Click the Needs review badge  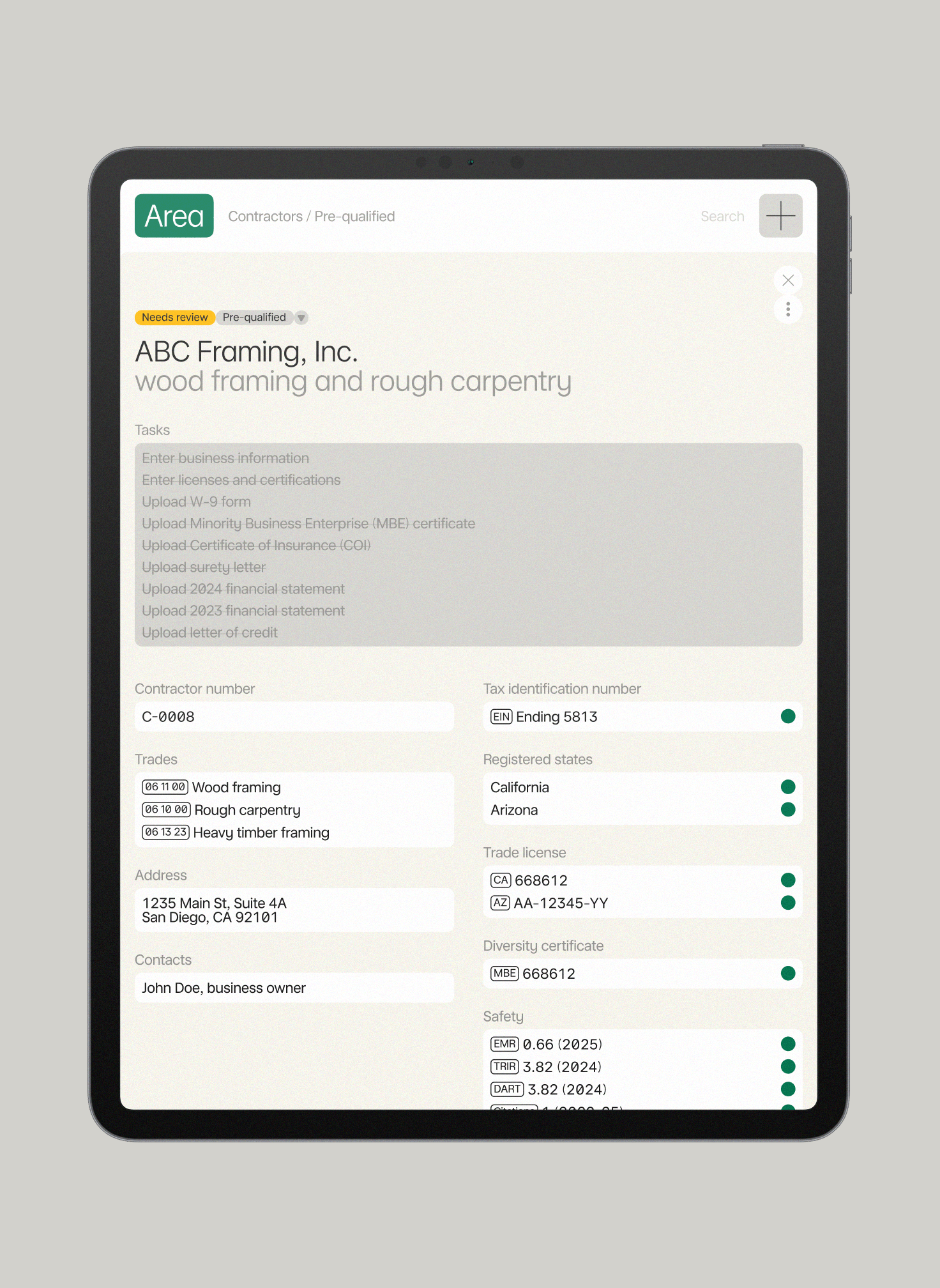(x=174, y=318)
